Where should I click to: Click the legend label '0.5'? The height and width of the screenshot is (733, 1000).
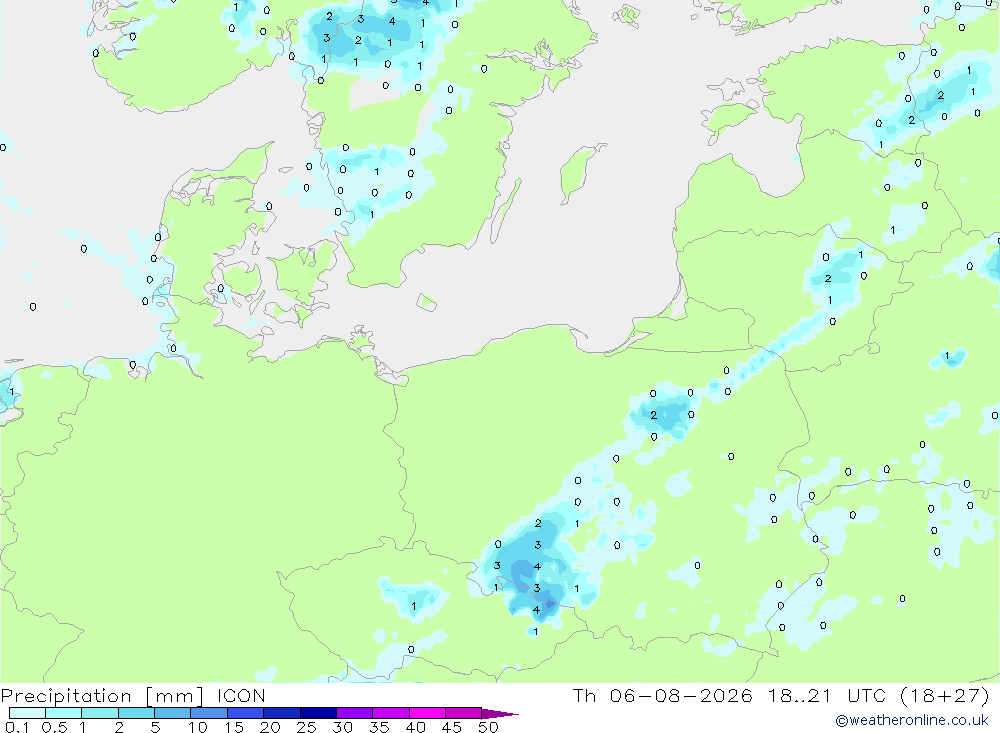tap(54, 727)
